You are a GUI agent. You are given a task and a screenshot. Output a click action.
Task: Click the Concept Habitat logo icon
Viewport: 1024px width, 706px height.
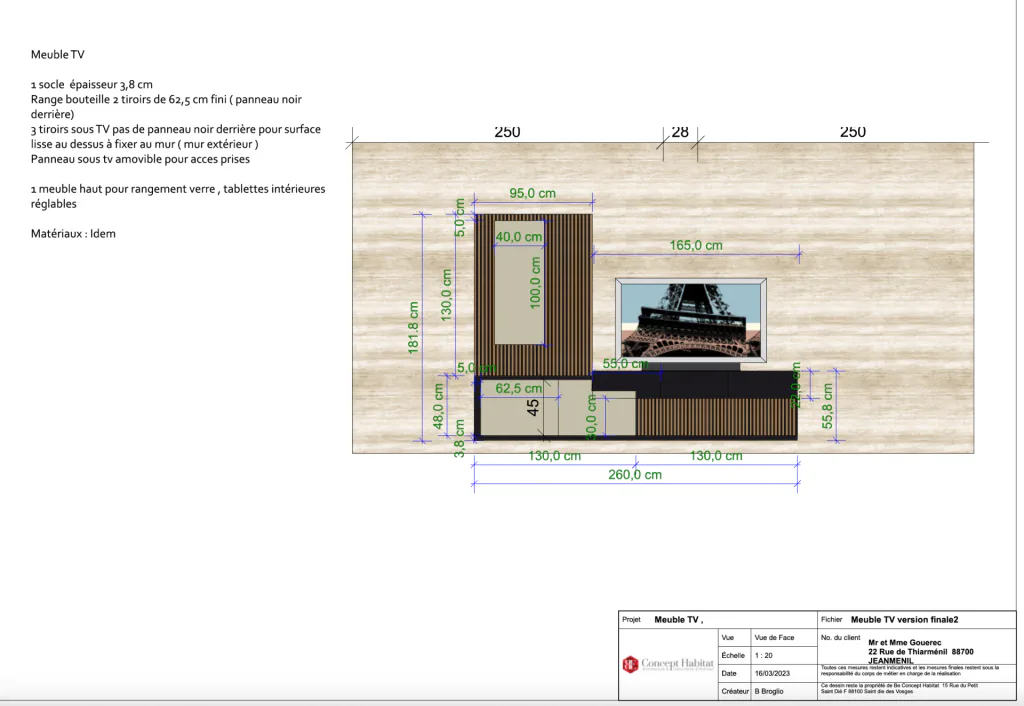pos(630,664)
